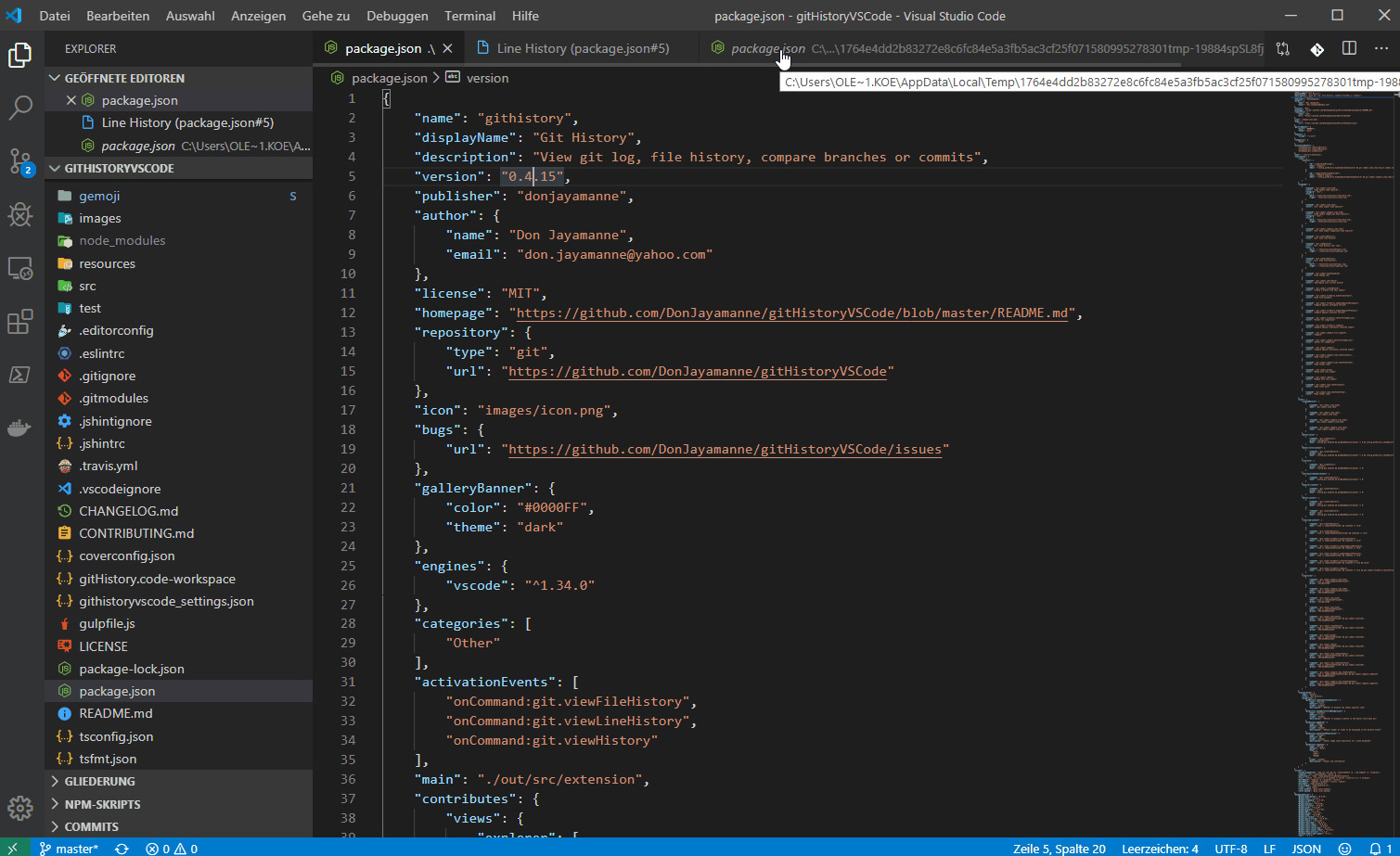Open the Explorer view in activity bar
The image size is (1400, 856).
(20, 56)
